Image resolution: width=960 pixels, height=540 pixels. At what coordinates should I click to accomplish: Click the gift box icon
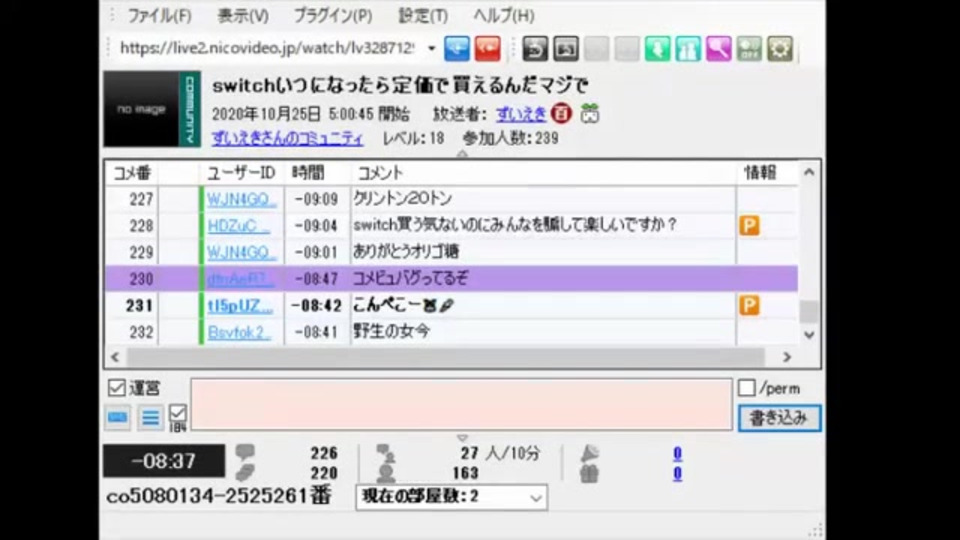tap(590, 473)
